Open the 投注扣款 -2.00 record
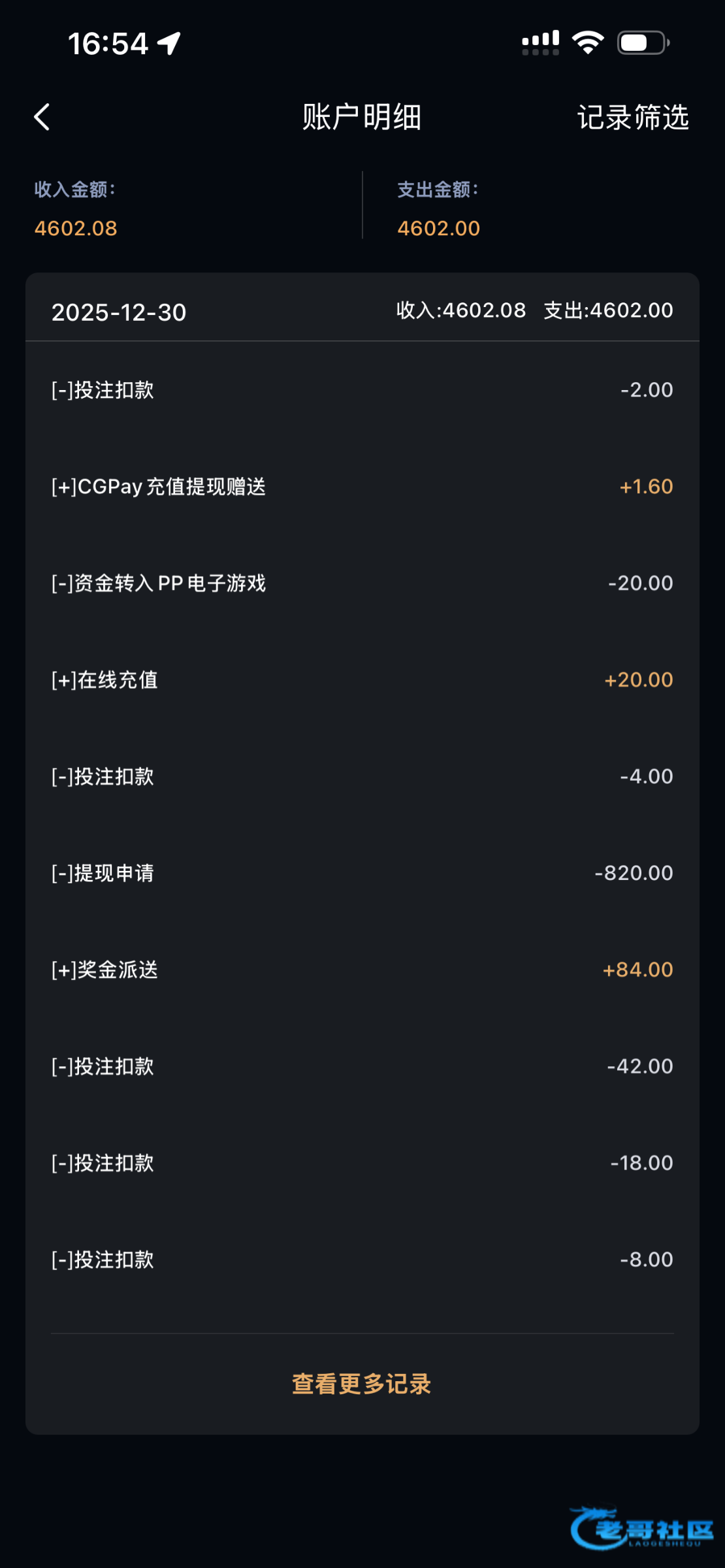 362,390
